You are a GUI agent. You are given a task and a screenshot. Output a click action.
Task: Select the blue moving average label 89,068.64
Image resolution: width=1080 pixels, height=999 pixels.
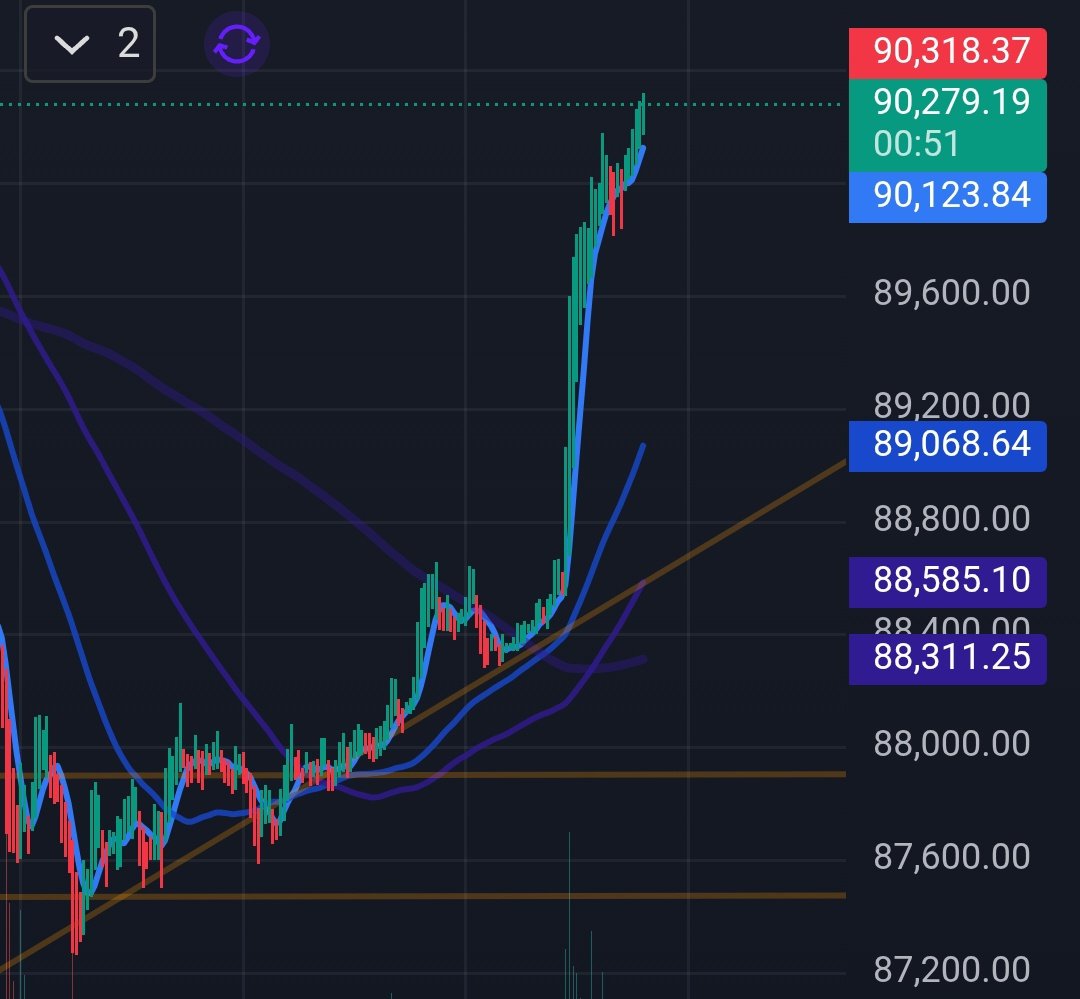tap(946, 446)
